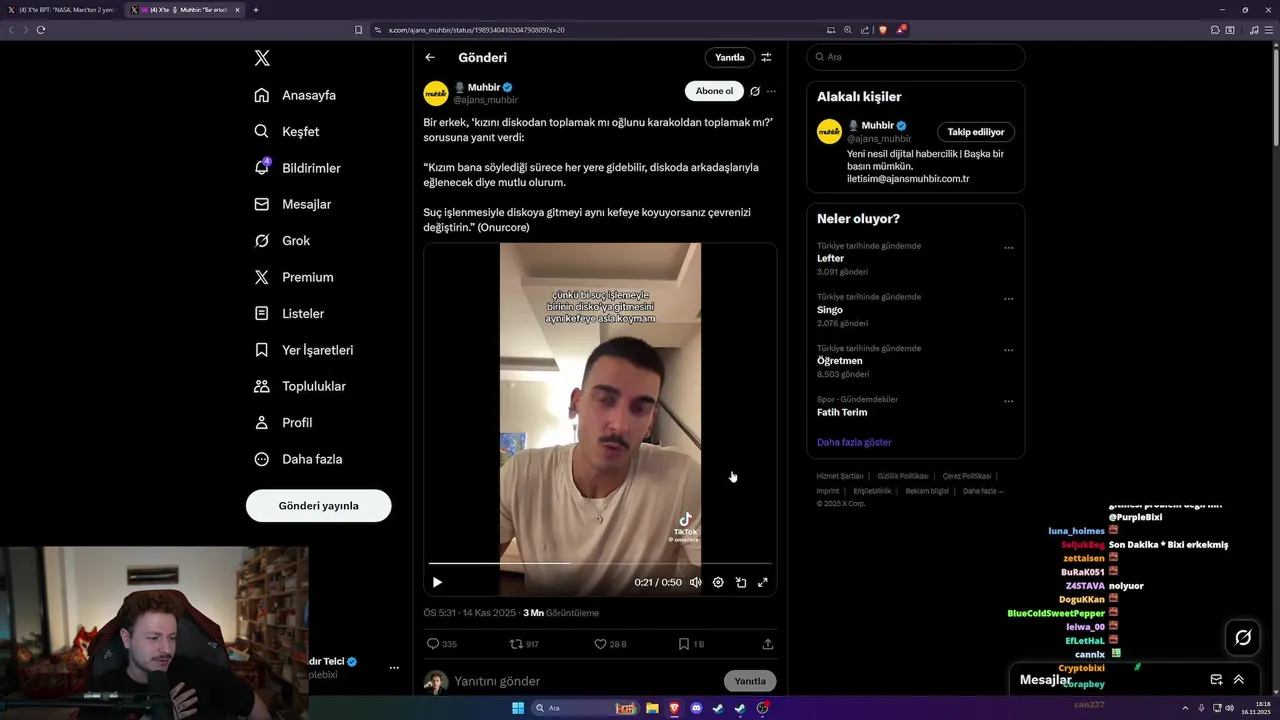Open Anasayfa from the X sidebar
1280x720 pixels.
295,95
